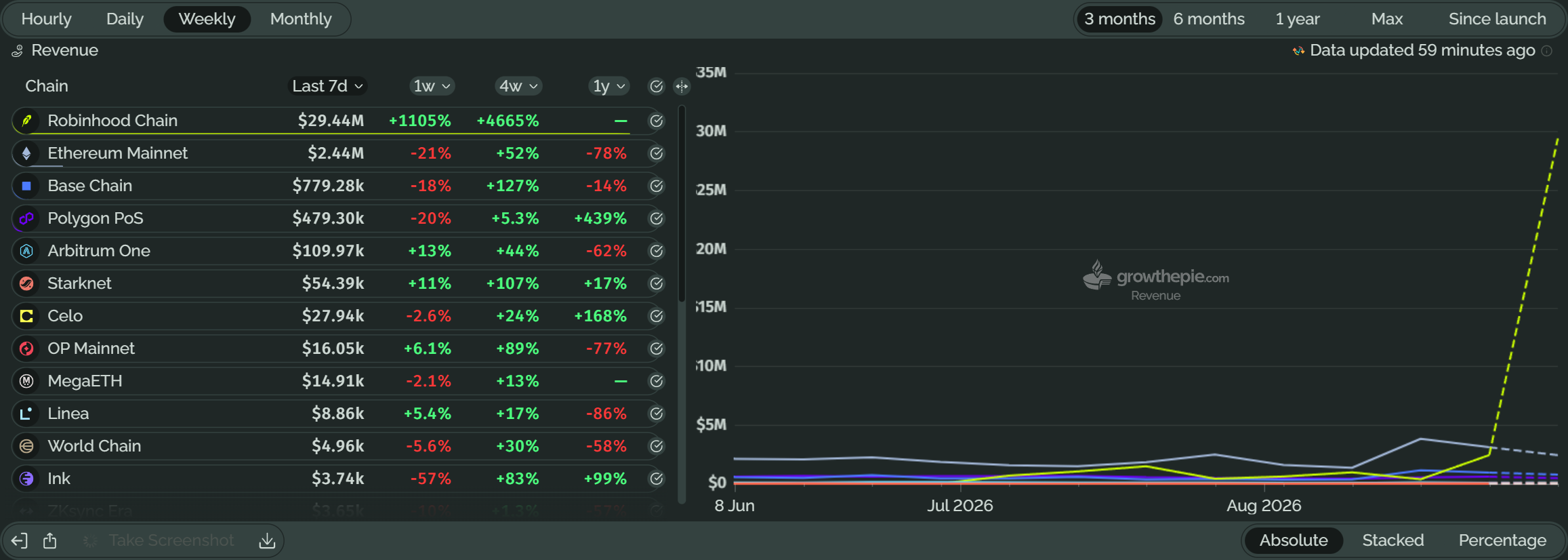The width and height of the screenshot is (1568, 560).
Task: Click the Starknet chain icon
Action: coord(26,283)
